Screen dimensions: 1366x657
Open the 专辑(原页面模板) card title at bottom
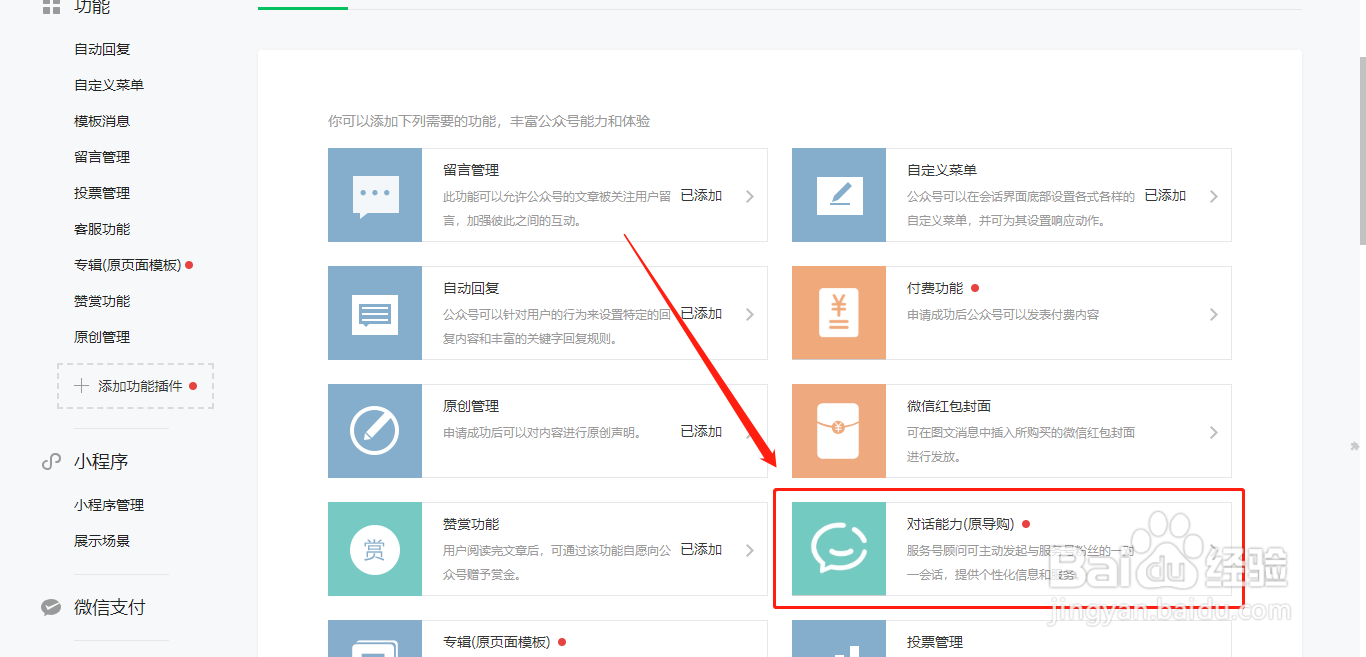click(497, 642)
